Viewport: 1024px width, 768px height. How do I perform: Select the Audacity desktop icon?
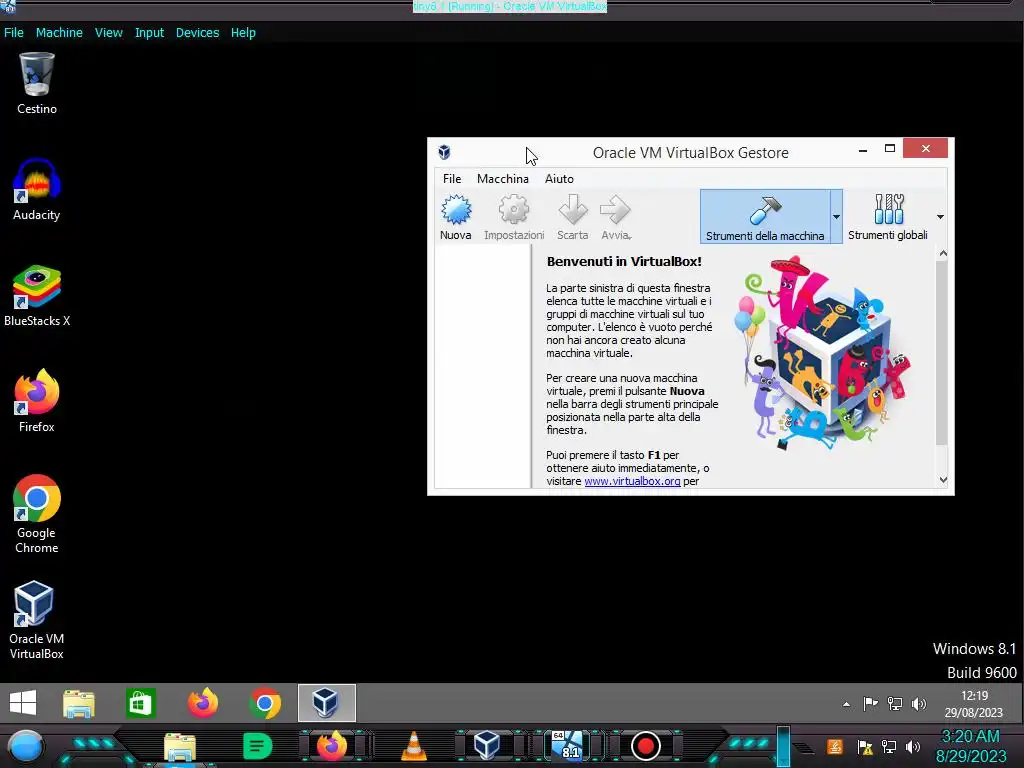37,189
